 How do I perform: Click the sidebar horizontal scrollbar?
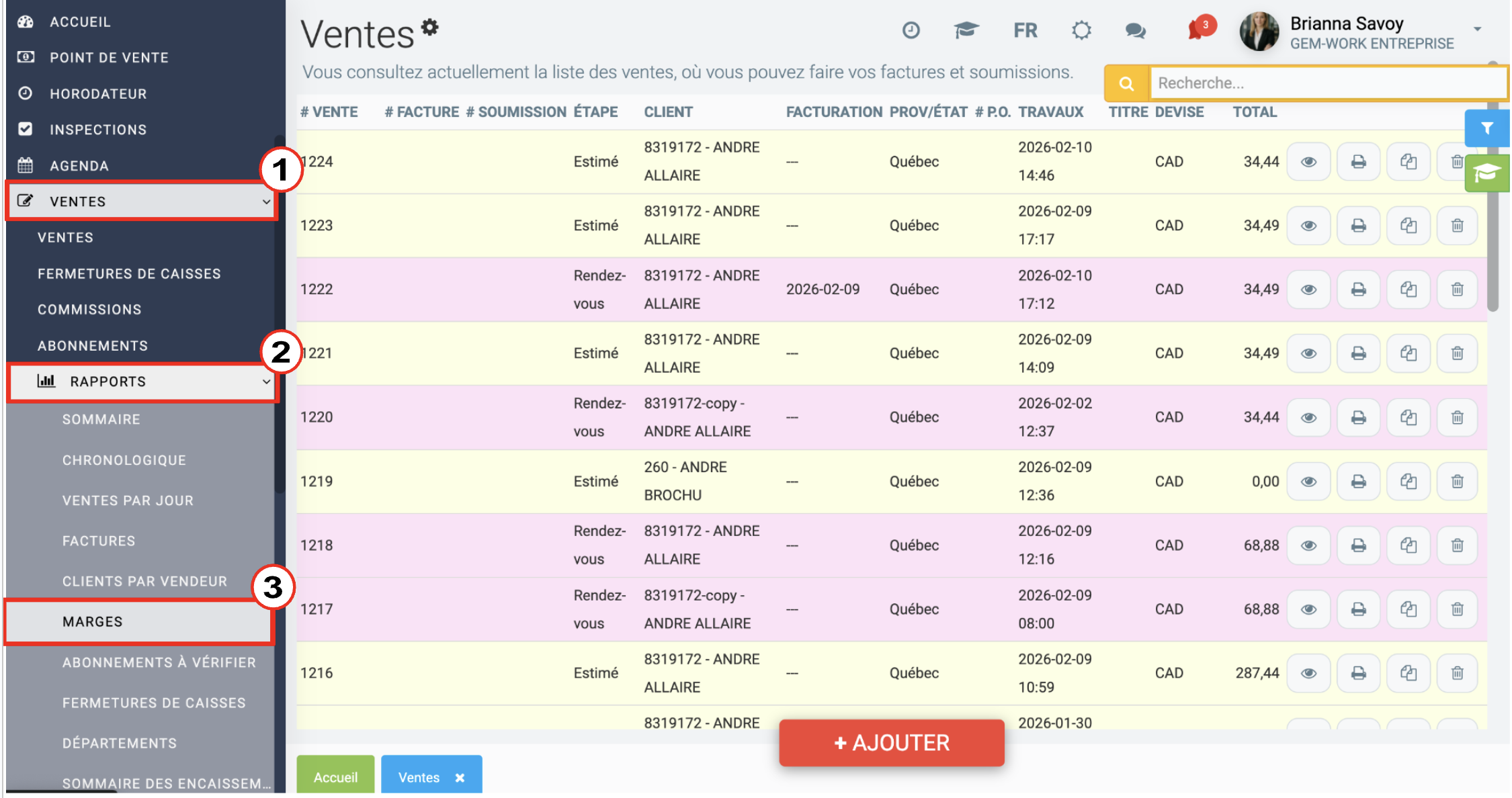pyautogui.click(x=60, y=793)
